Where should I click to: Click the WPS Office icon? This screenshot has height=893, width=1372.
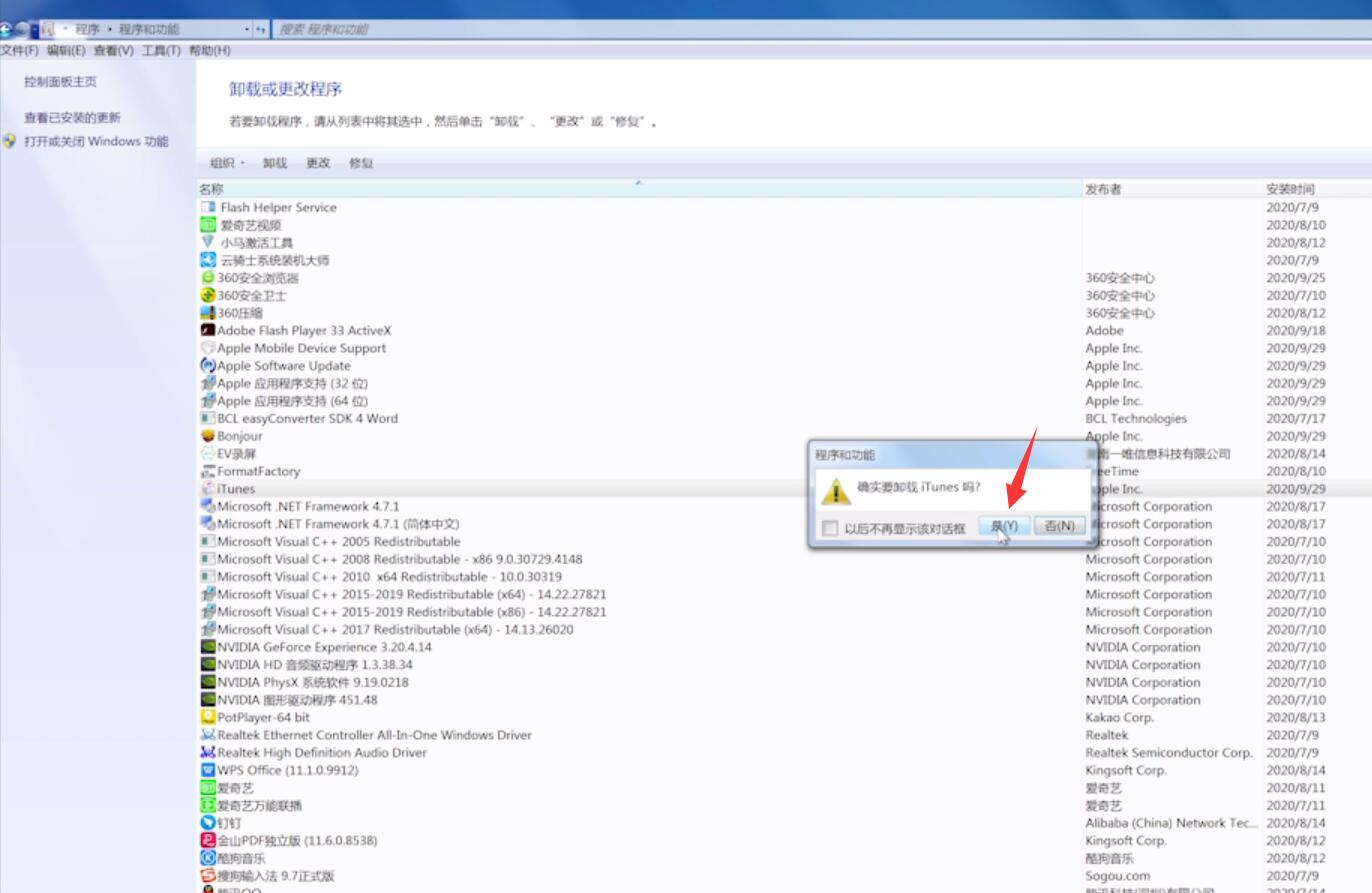208,770
